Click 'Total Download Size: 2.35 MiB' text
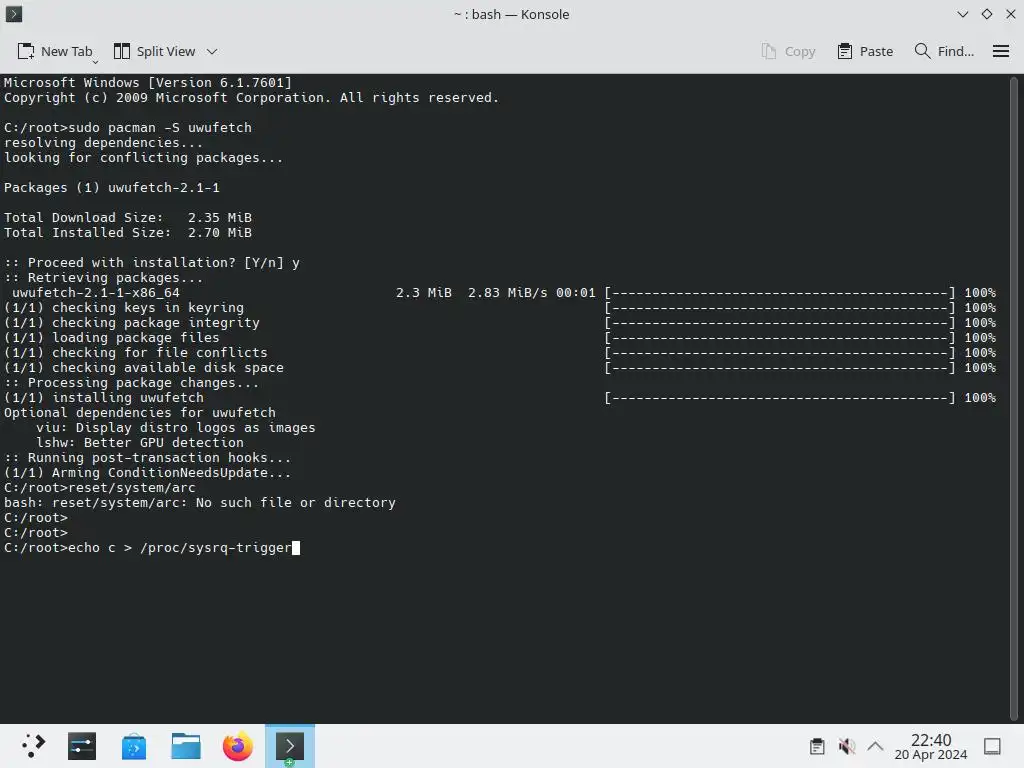Image resolution: width=1024 pixels, height=768 pixels. [x=127, y=217]
